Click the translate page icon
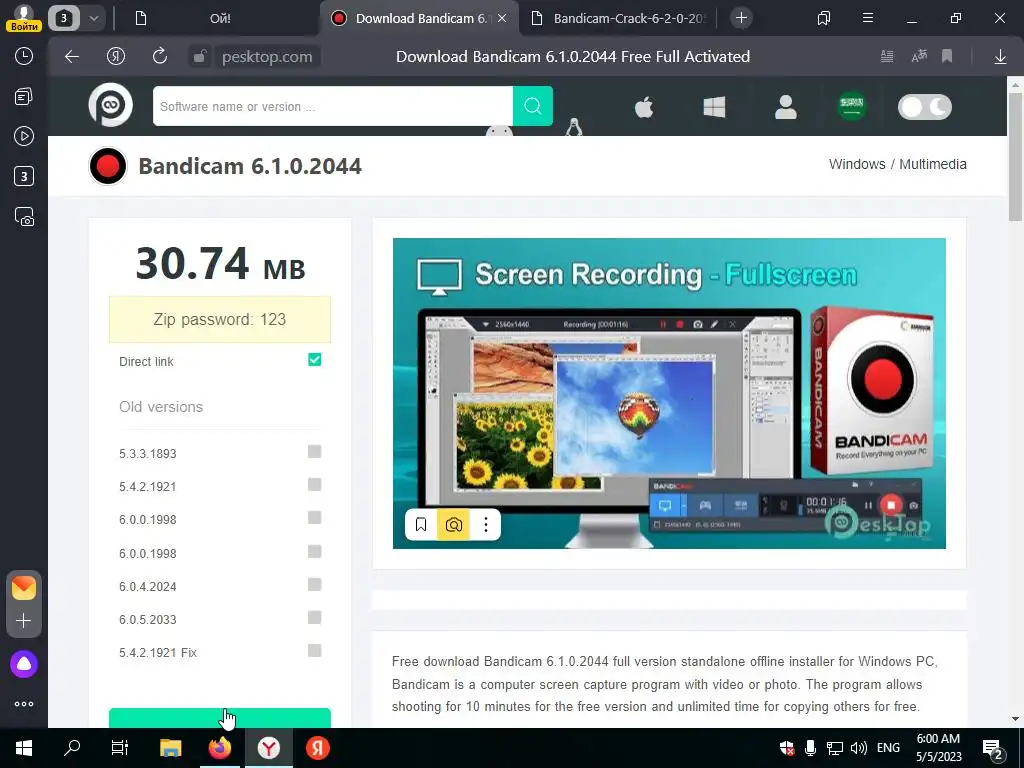 (x=919, y=57)
